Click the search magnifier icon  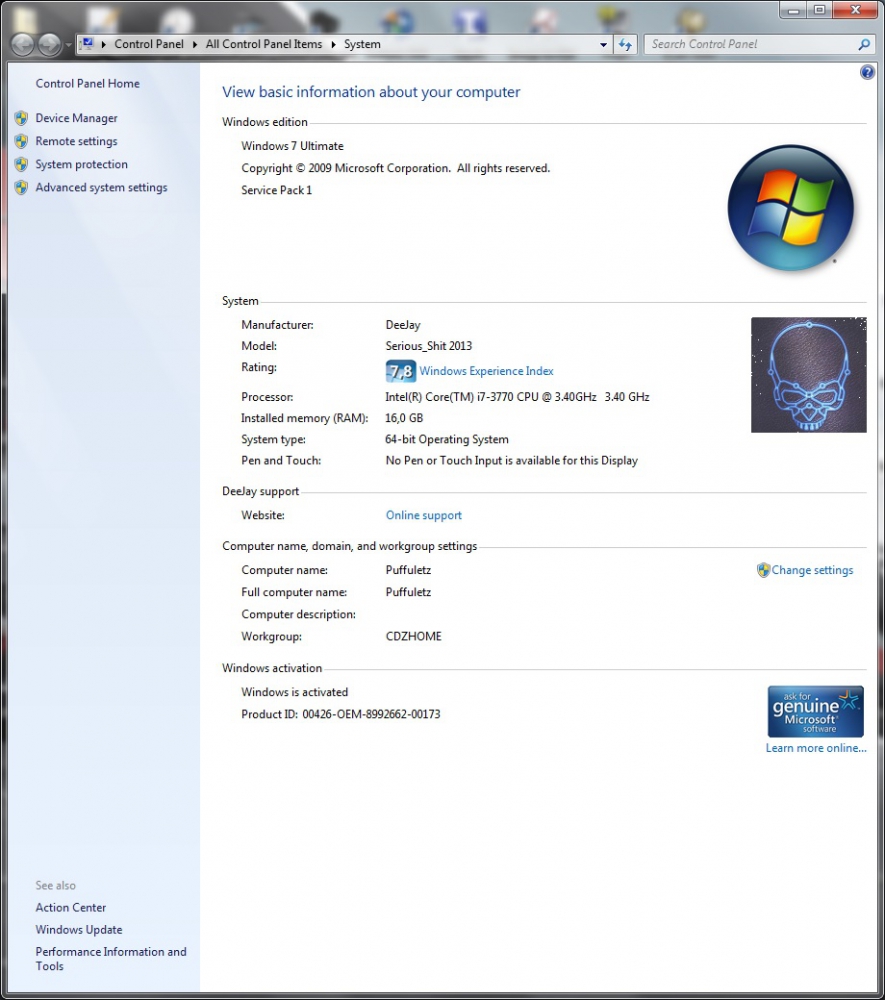coord(864,44)
